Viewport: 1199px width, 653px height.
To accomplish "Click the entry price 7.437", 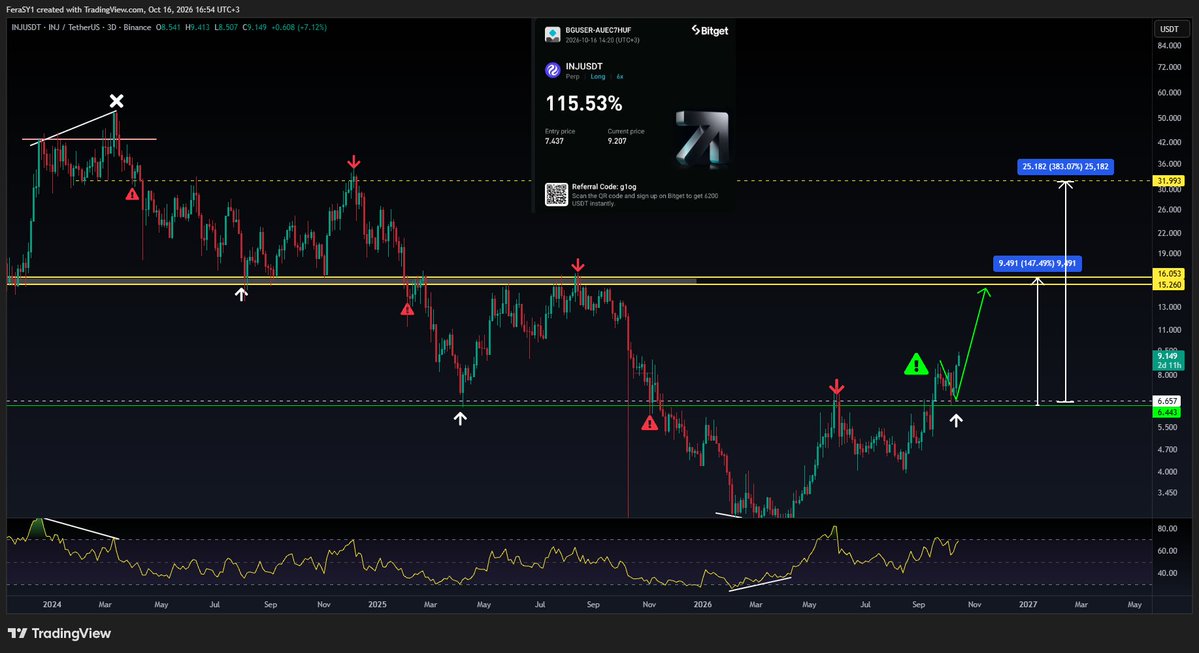I will pos(554,141).
